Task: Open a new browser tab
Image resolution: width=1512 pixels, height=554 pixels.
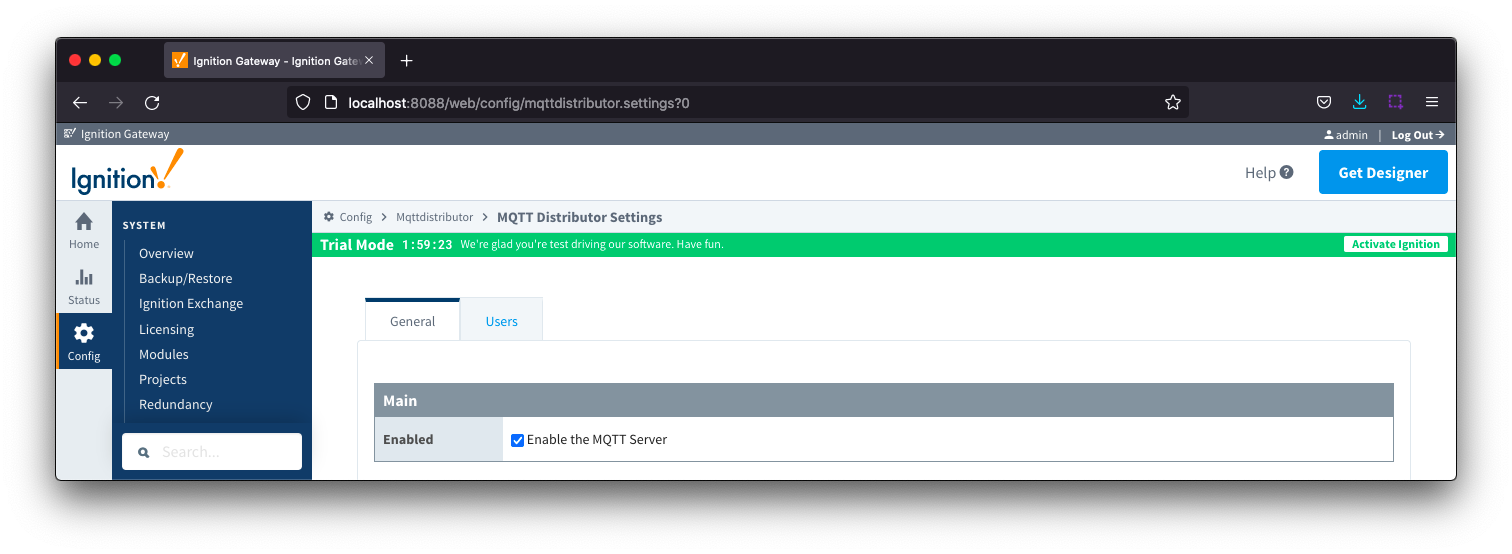Action: [406, 61]
